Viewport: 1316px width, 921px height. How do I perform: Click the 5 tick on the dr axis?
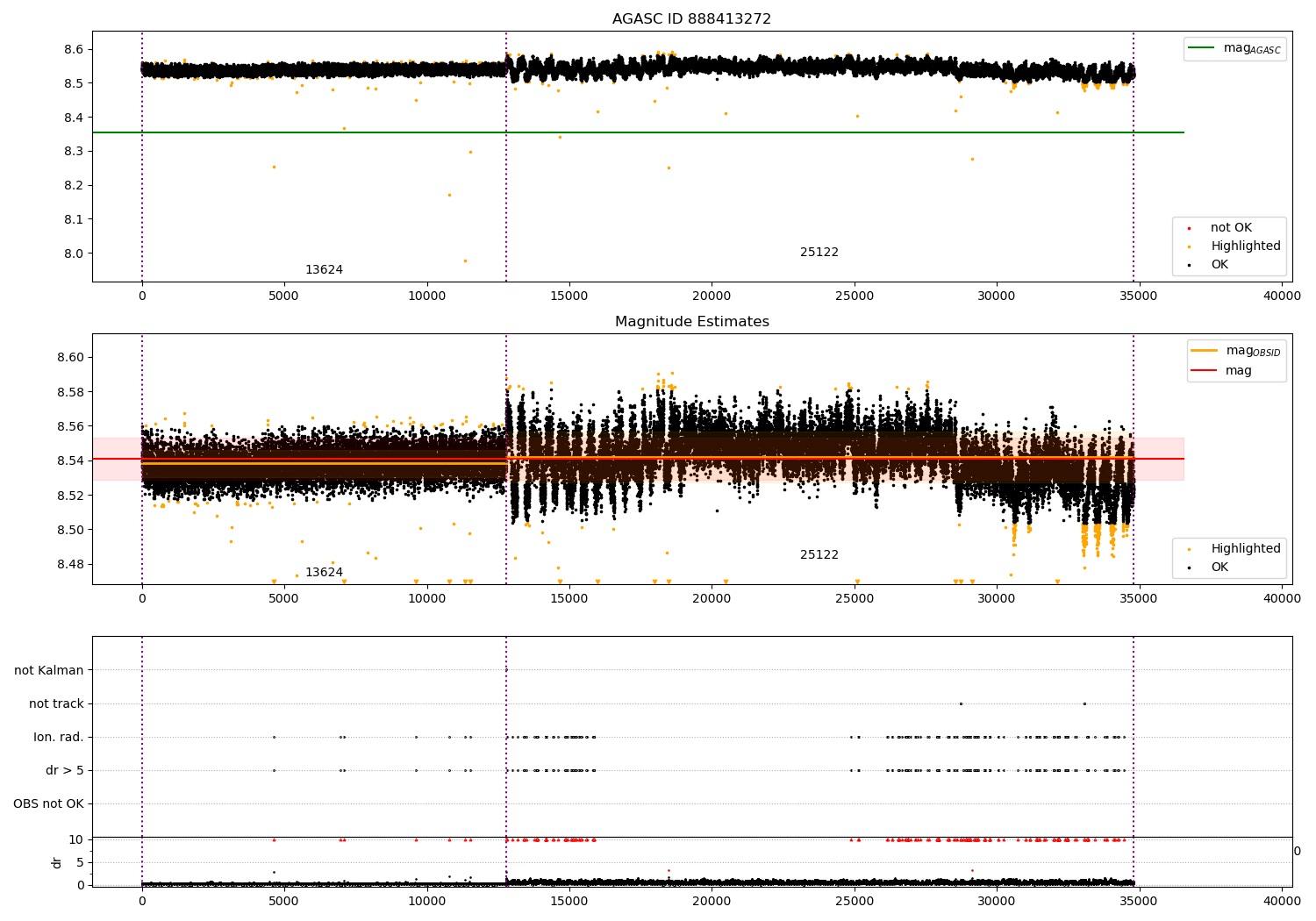(81, 863)
